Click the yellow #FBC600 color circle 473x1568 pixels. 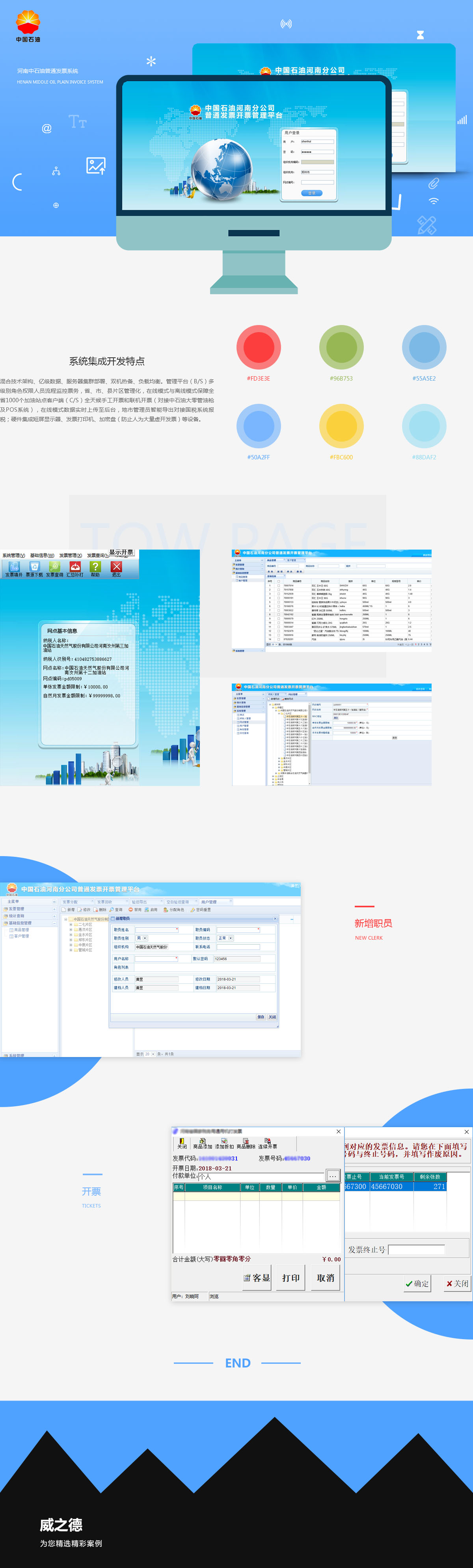(x=341, y=425)
